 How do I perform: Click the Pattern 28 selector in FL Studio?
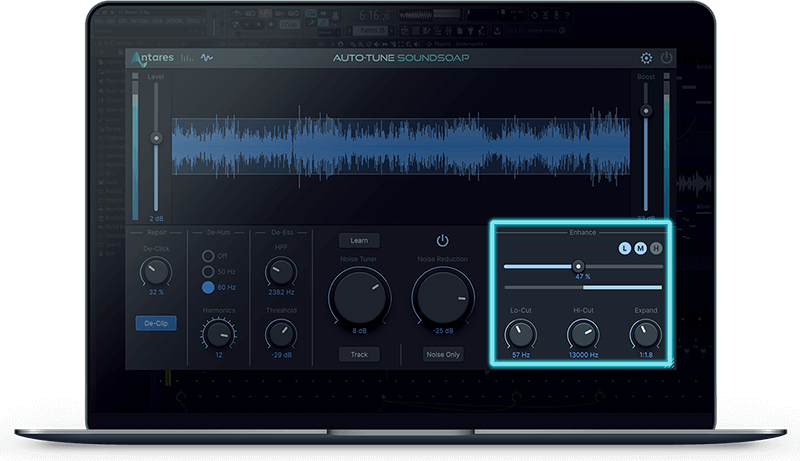coord(372,31)
